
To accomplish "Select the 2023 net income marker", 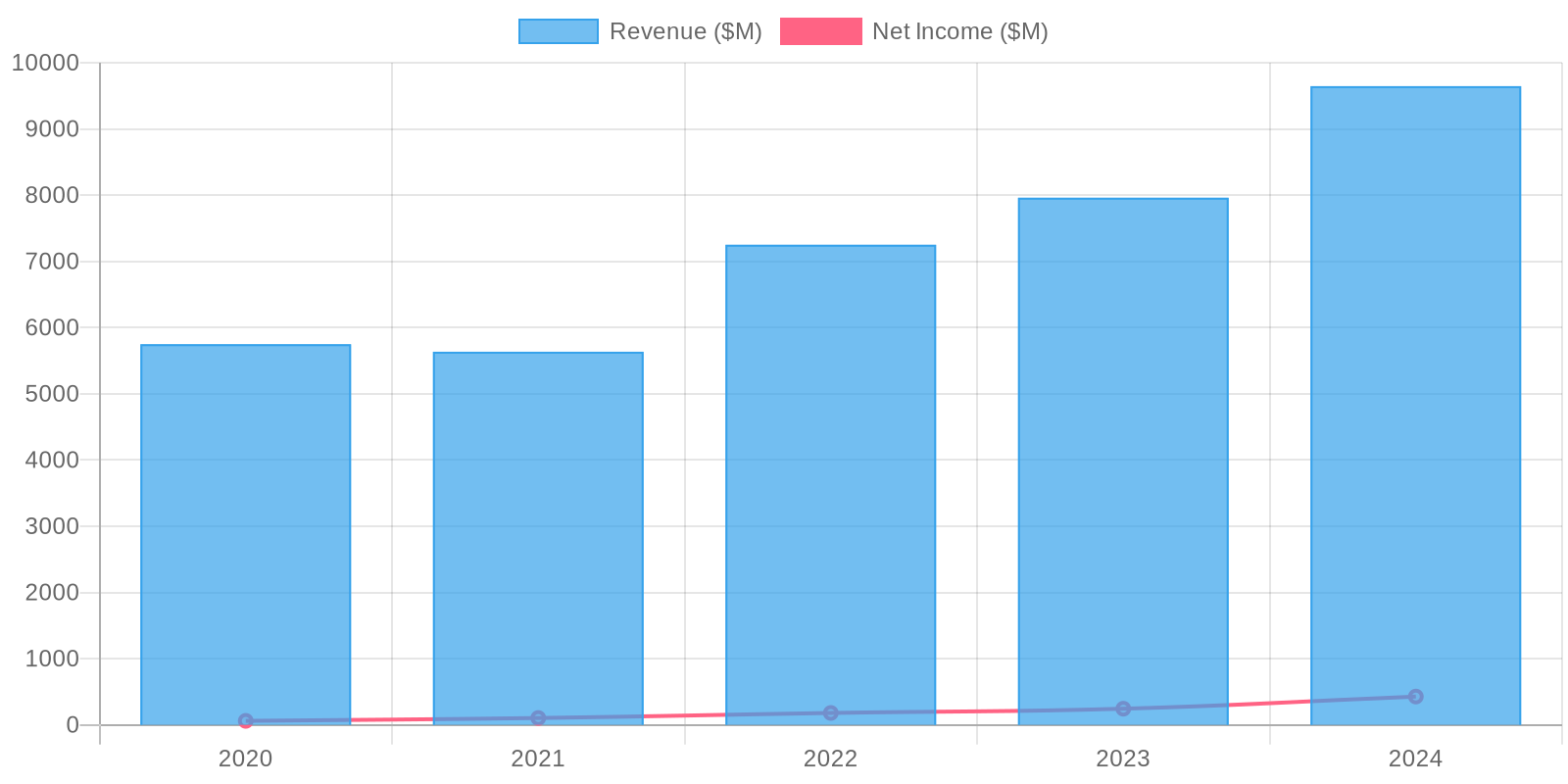I will pyautogui.click(x=1123, y=709).
